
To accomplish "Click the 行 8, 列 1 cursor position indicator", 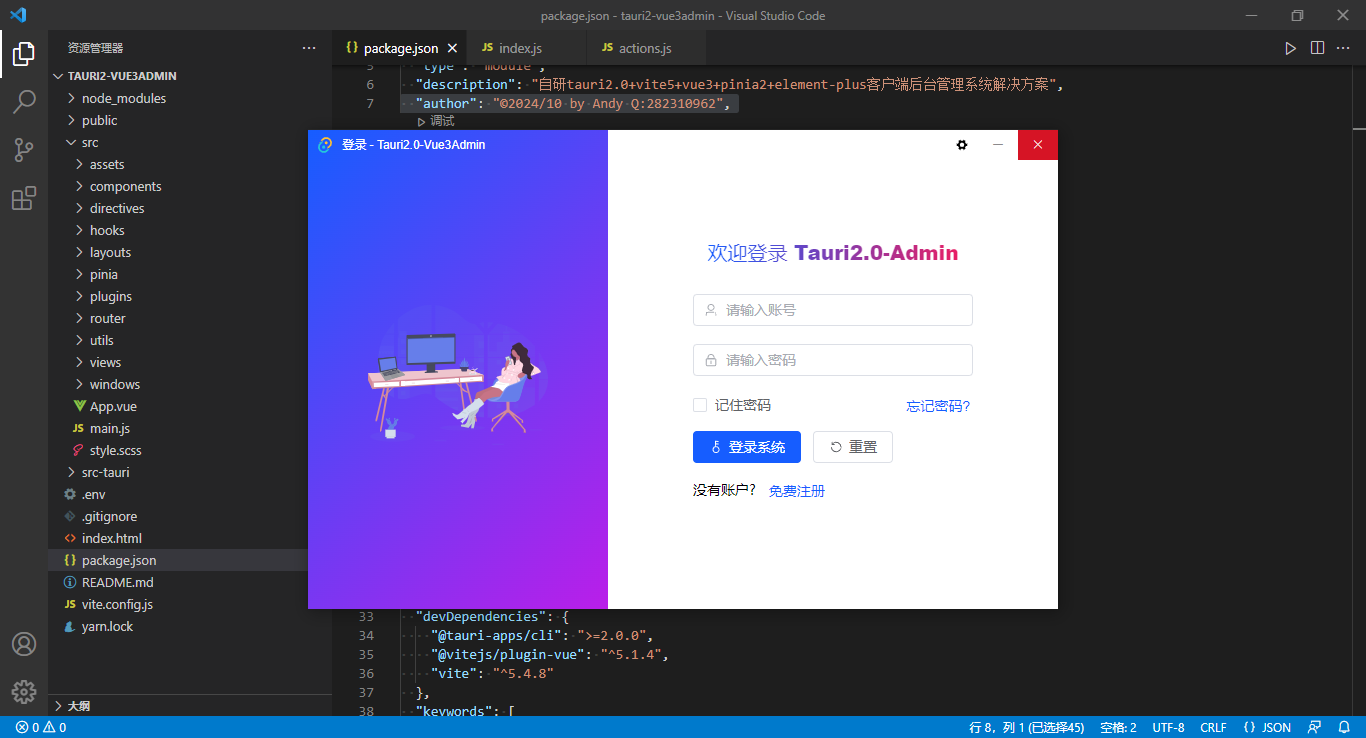I will click(x=1026, y=727).
